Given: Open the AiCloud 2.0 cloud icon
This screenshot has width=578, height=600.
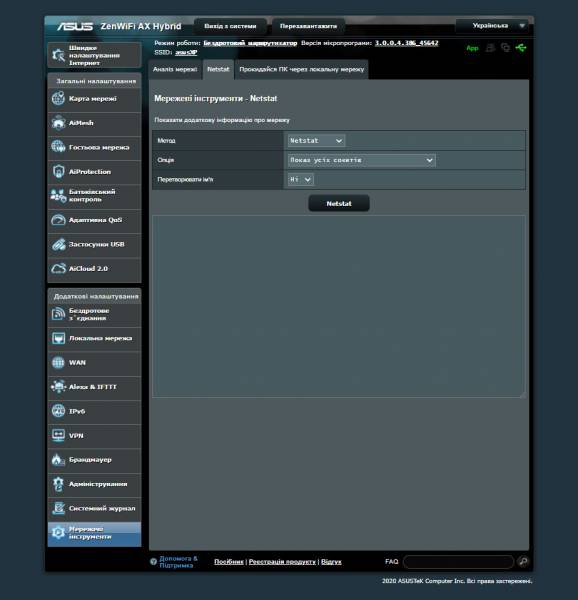Looking at the screenshot, I should click(x=58, y=268).
